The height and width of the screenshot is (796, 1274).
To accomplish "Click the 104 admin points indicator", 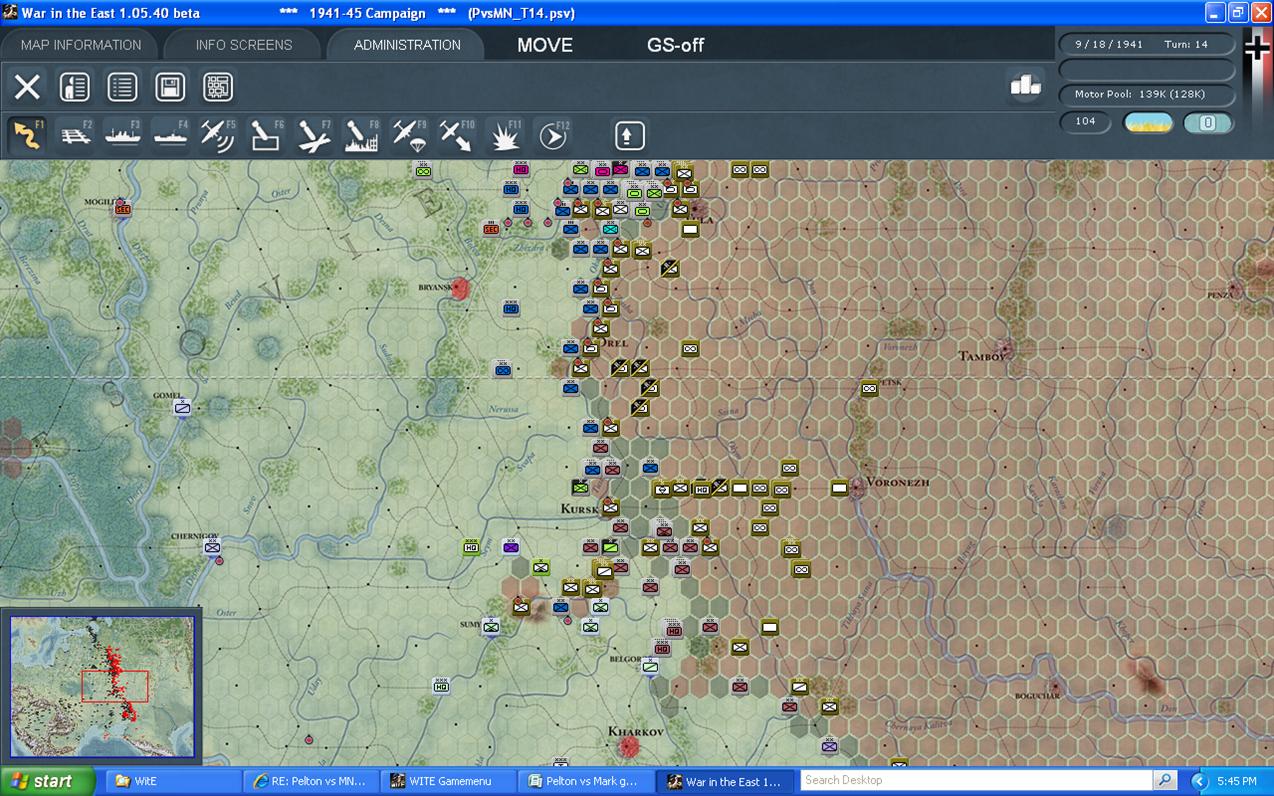I will (1086, 121).
